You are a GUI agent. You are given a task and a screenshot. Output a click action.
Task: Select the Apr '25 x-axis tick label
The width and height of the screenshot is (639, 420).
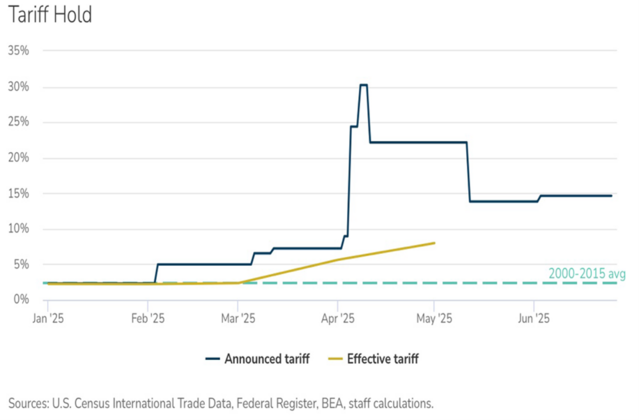(338, 320)
